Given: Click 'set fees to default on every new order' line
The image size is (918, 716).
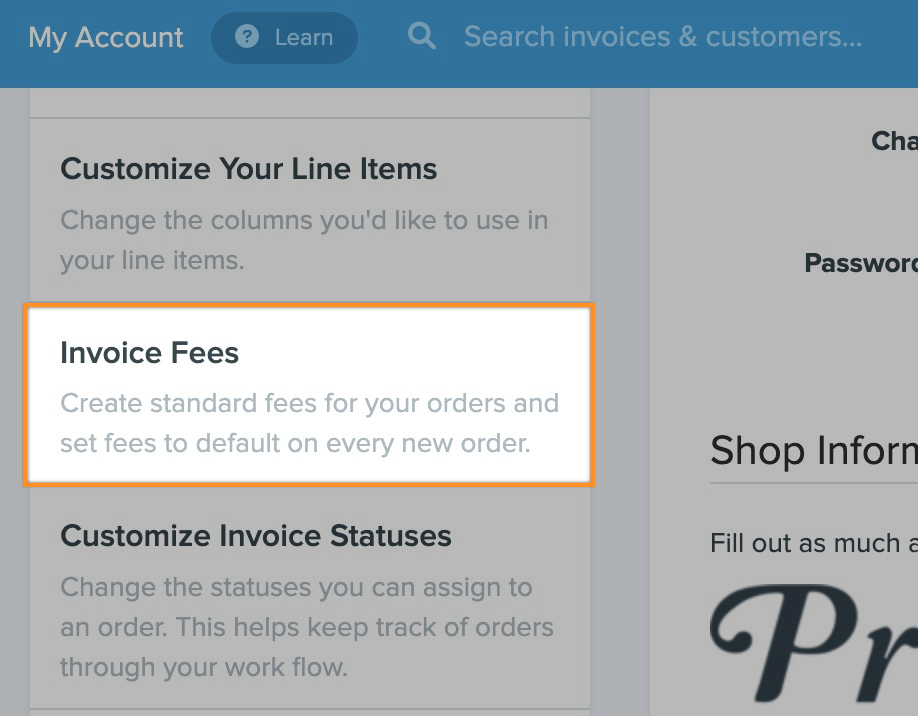Looking at the screenshot, I should click(295, 443).
